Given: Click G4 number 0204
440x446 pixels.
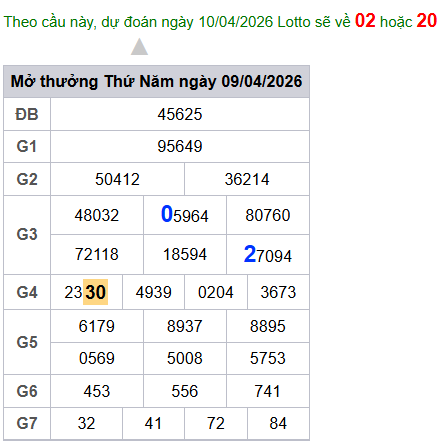Looking at the screenshot, I should pos(216,293).
